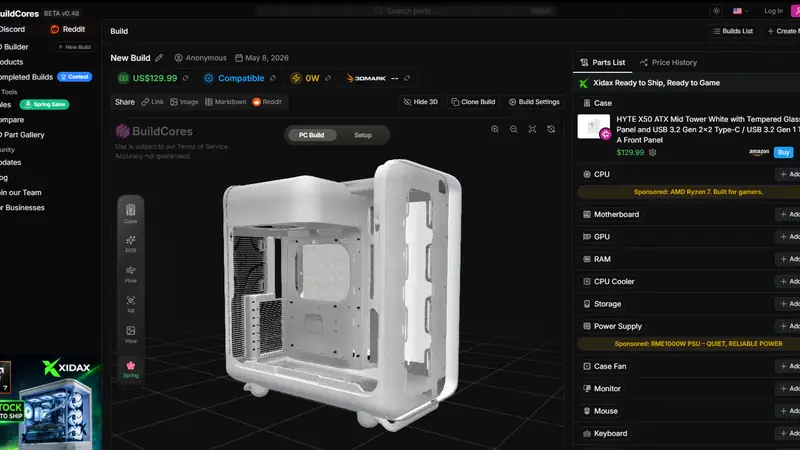The height and width of the screenshot is (450, 800).
Task: Open Join our Team page
Action: (21, 192)
